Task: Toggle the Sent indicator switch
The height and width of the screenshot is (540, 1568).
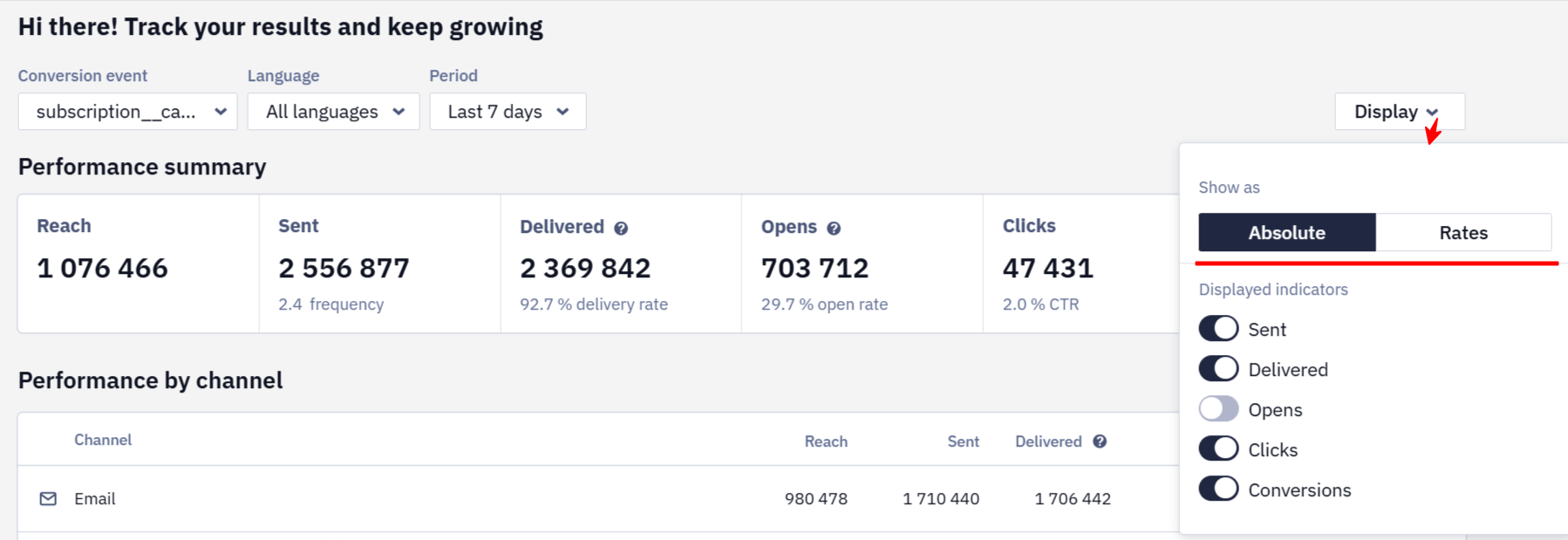Action: [x=1218, y=329]
